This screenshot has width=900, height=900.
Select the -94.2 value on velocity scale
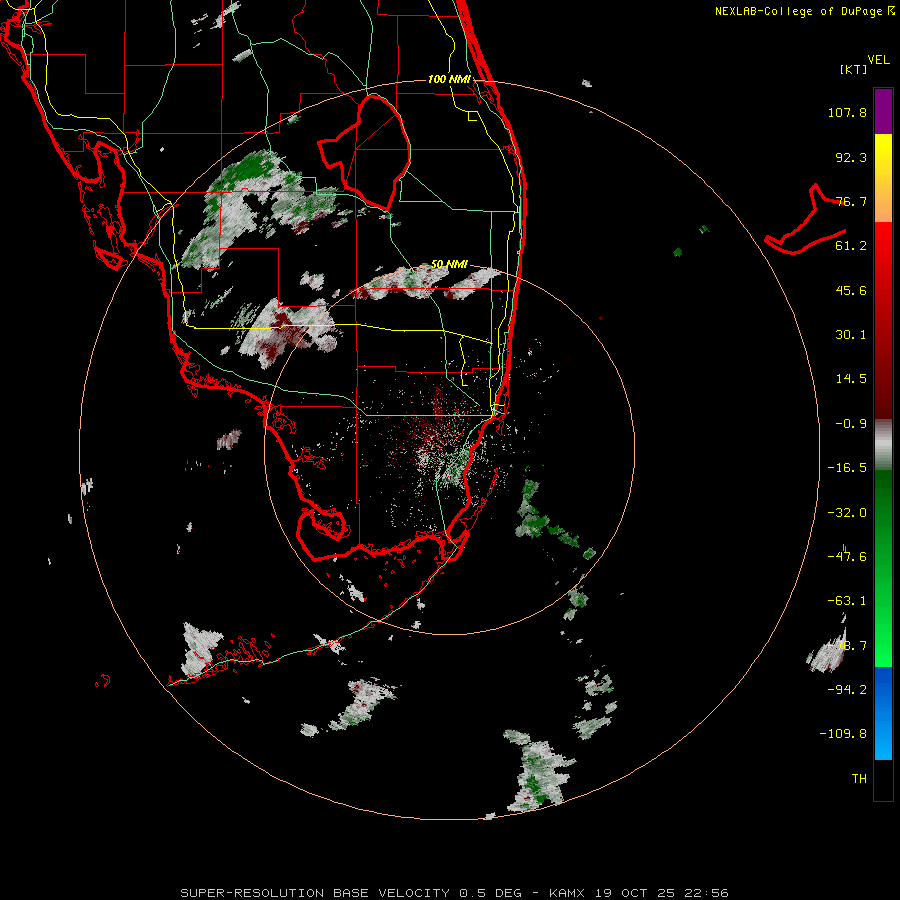pyautogui.click(x=847, y=689)
